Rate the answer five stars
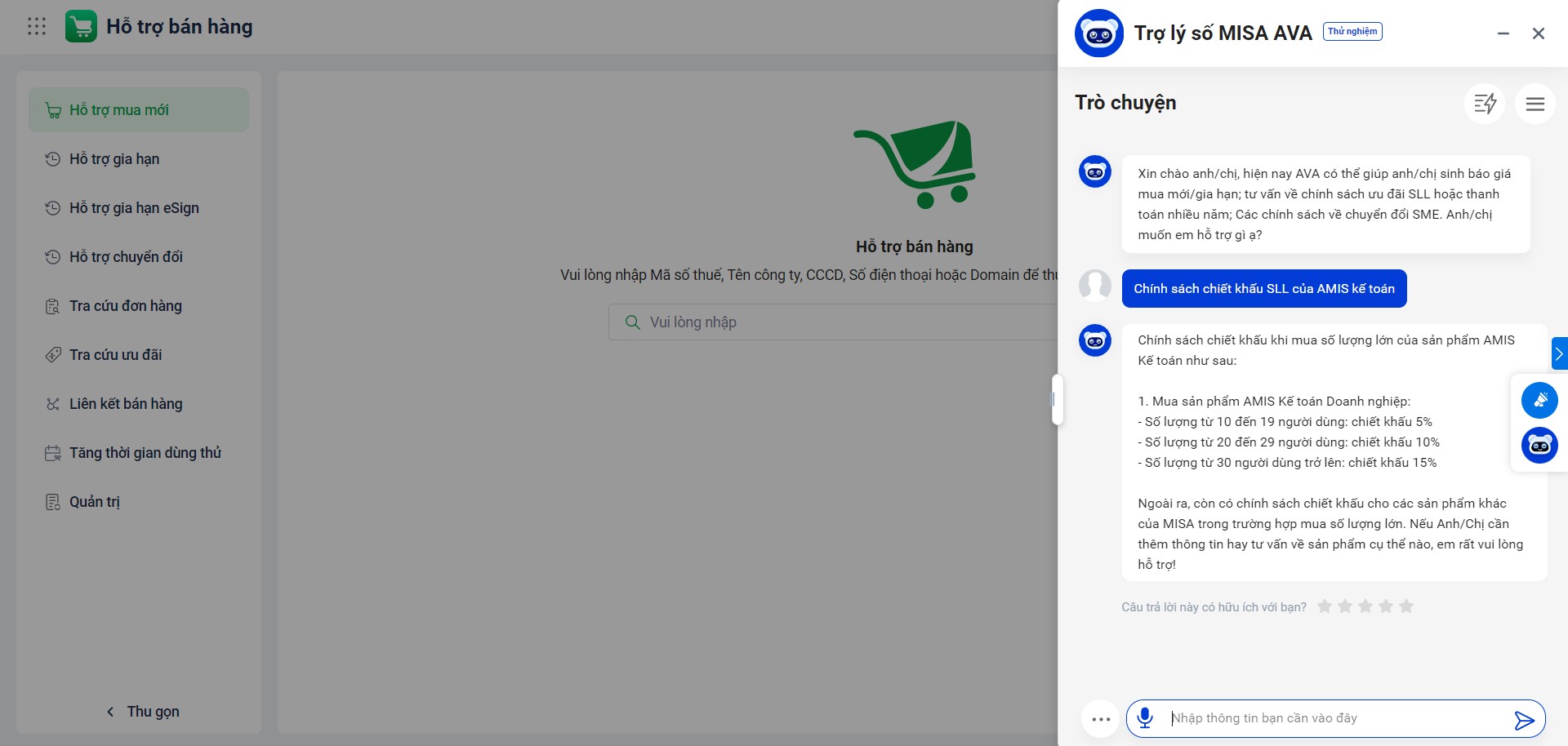This screenshot has width=1568, height=746. 1405,606
